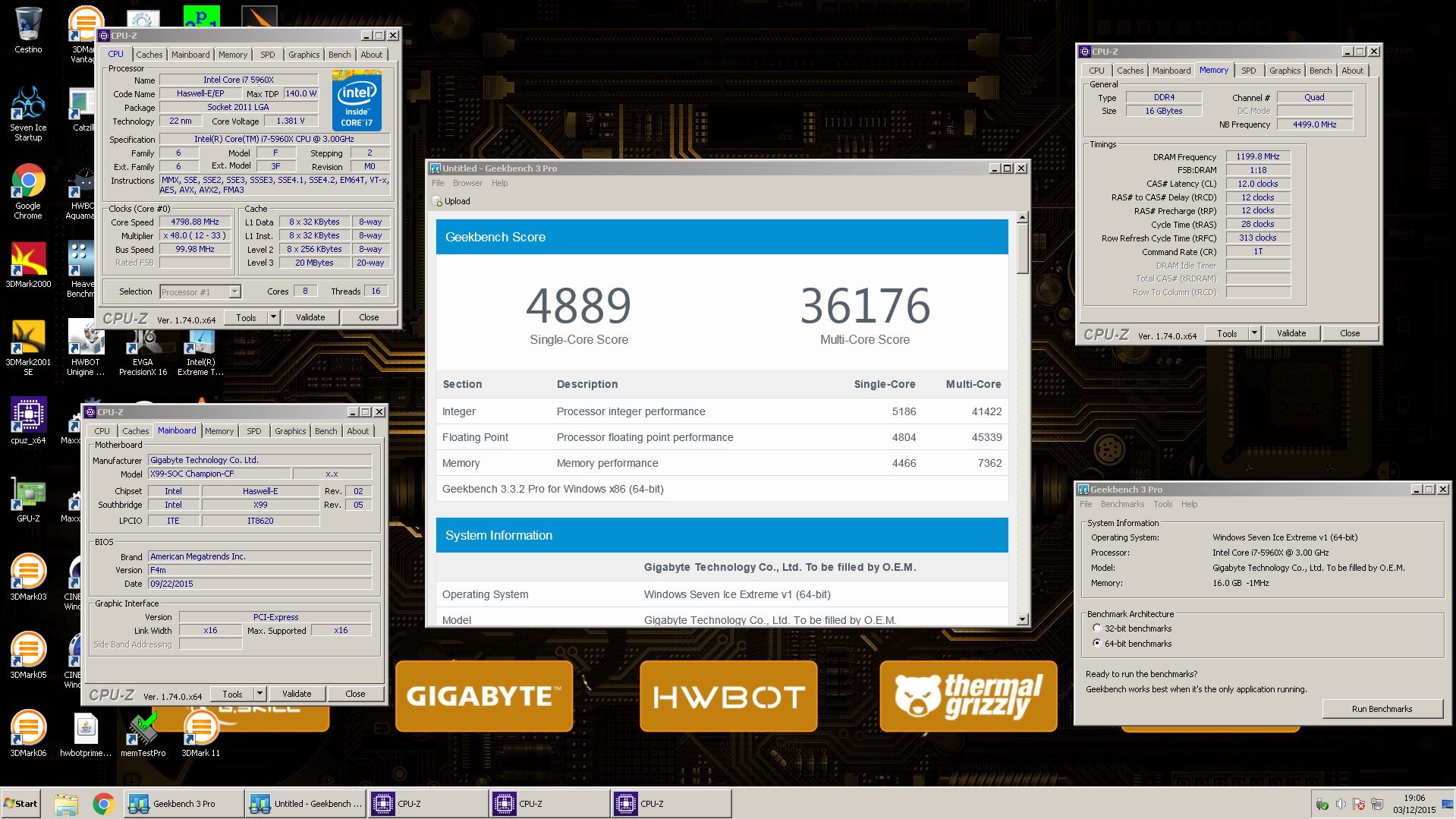Click Tools button in CPU-Z Memory window

click(1227, 333)
